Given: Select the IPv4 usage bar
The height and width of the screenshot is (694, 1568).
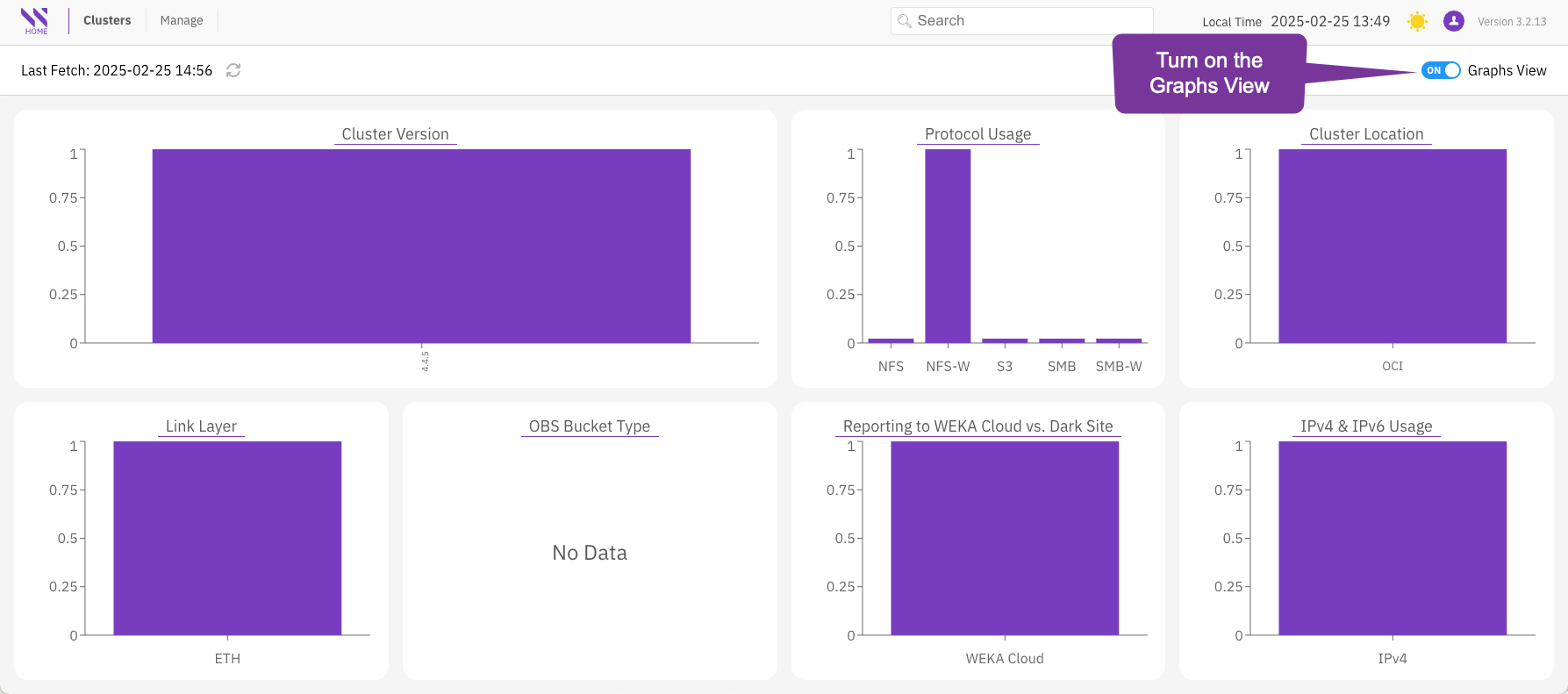Looking at the screenshot, I should click(1393, 538).
